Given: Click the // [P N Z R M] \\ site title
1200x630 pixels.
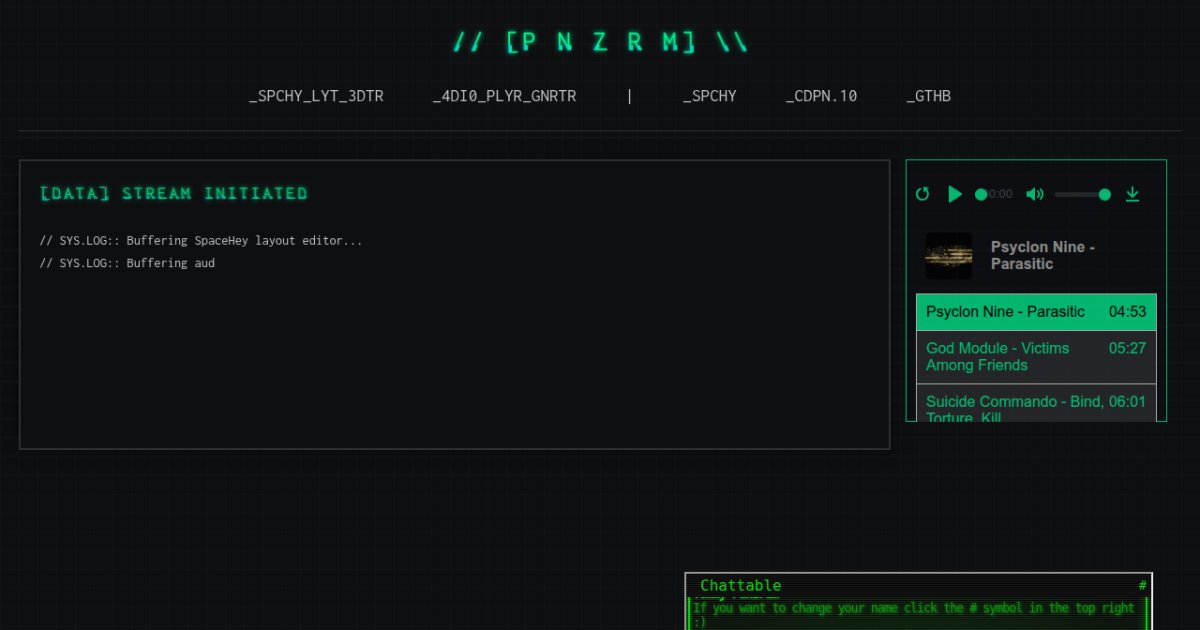Looking at the screenshot, I should click(600, 42).
